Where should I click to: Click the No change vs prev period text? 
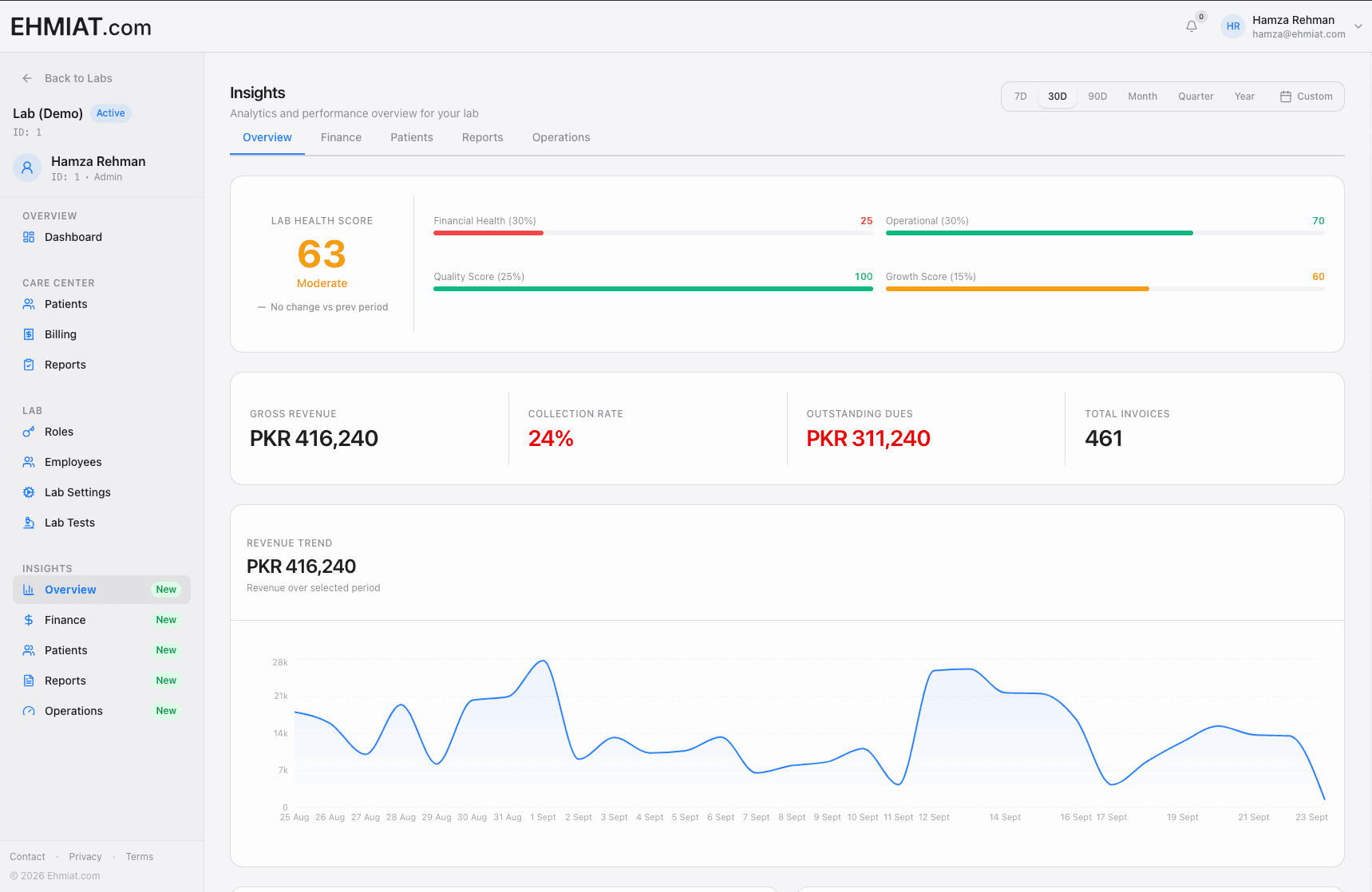point(329,307)
